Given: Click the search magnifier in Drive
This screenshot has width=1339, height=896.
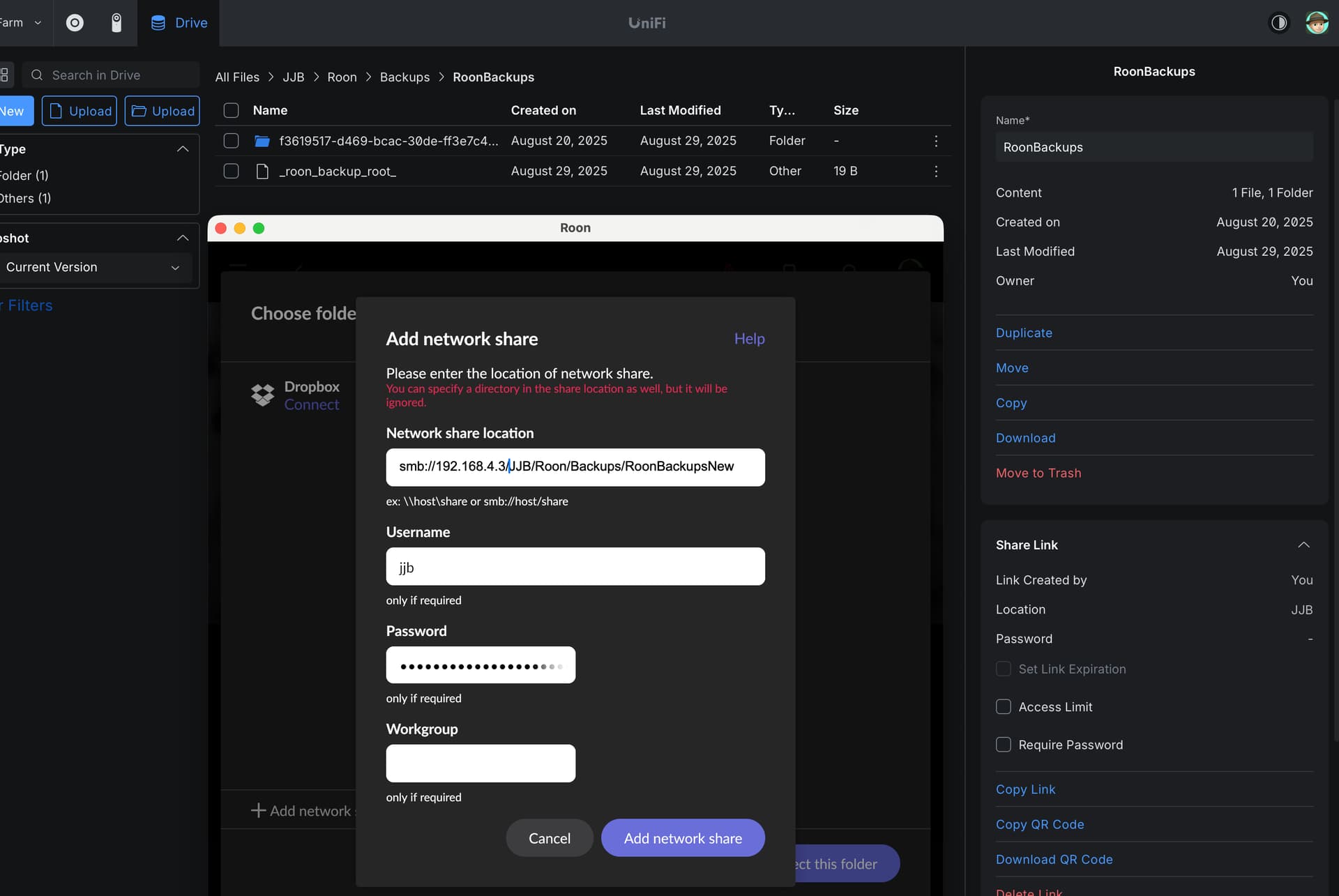Looking at the screenshot, I should [x=38, y=75].
